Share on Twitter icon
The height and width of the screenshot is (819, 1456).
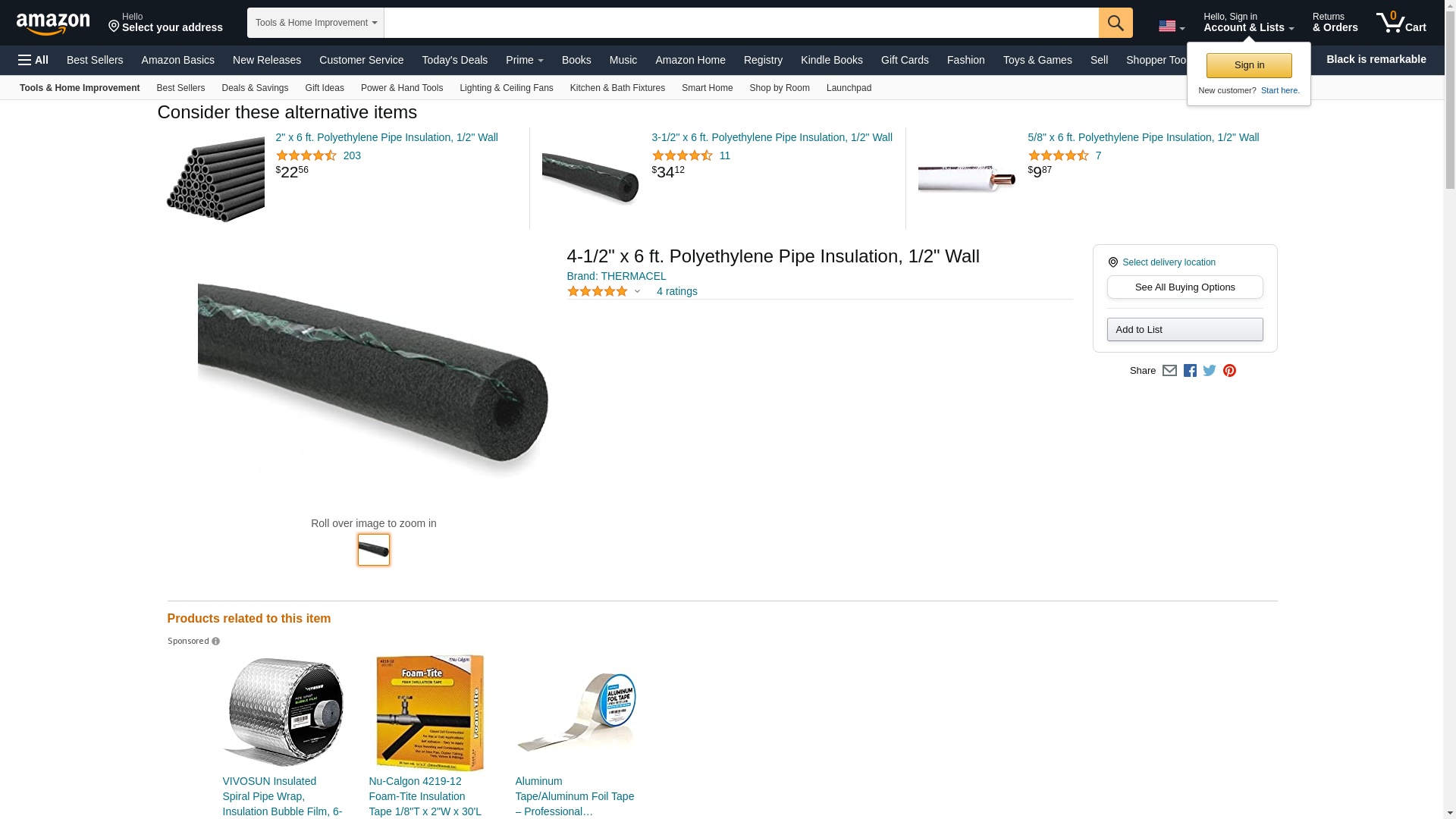pos(1210,371)
